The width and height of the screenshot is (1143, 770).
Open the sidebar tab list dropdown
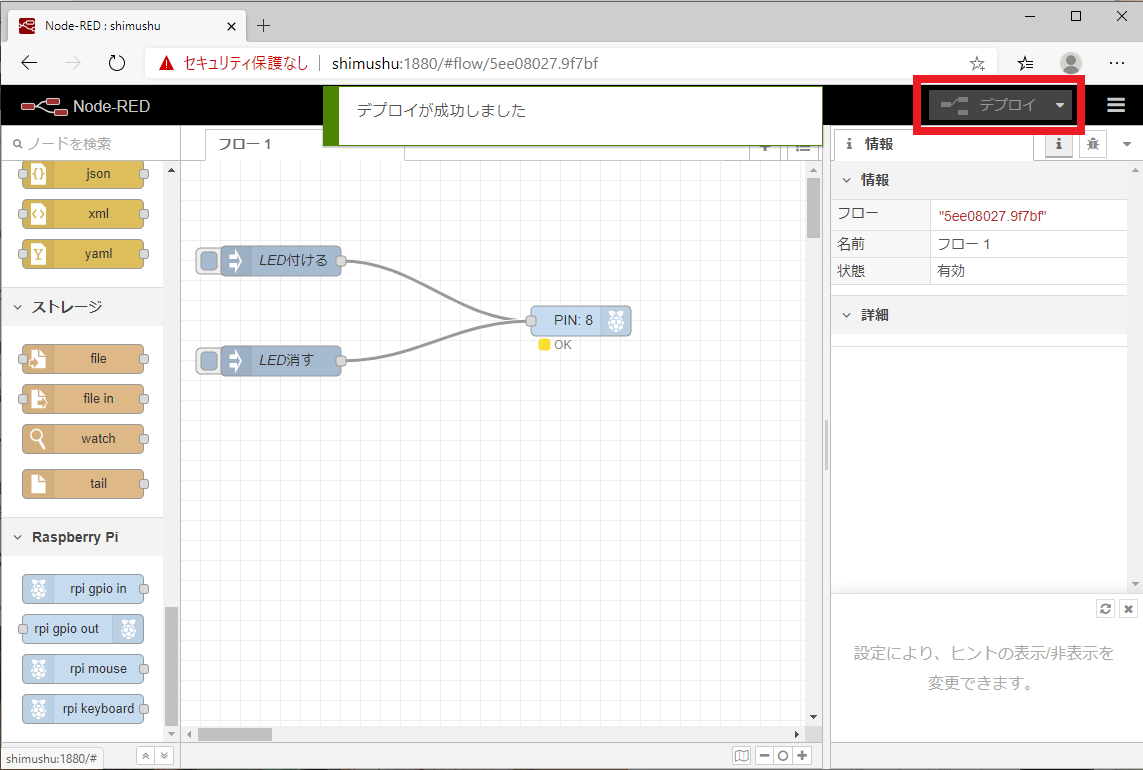[1127, 144]
